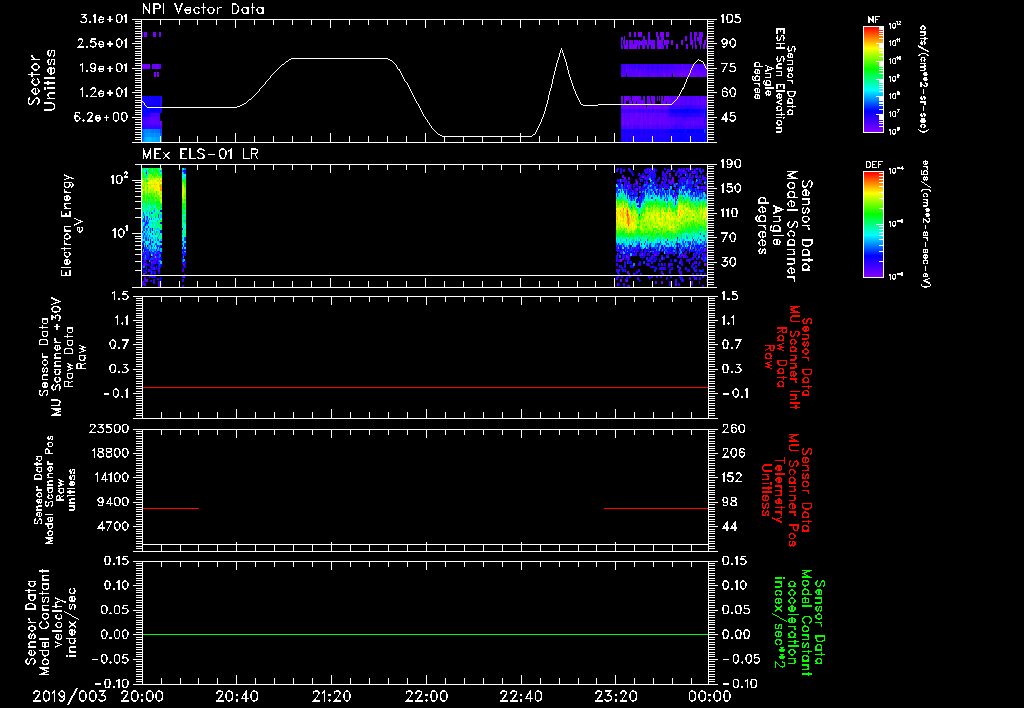Click the 9400 scanner position tick label

pyautogui.click(x=116, y=502)
